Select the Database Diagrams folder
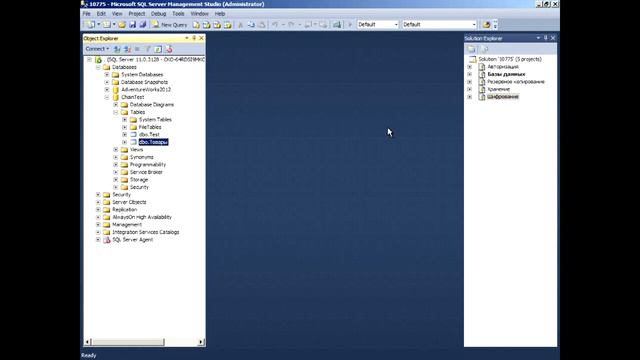The width and height of the screenshot is (640, 360). 151,105
